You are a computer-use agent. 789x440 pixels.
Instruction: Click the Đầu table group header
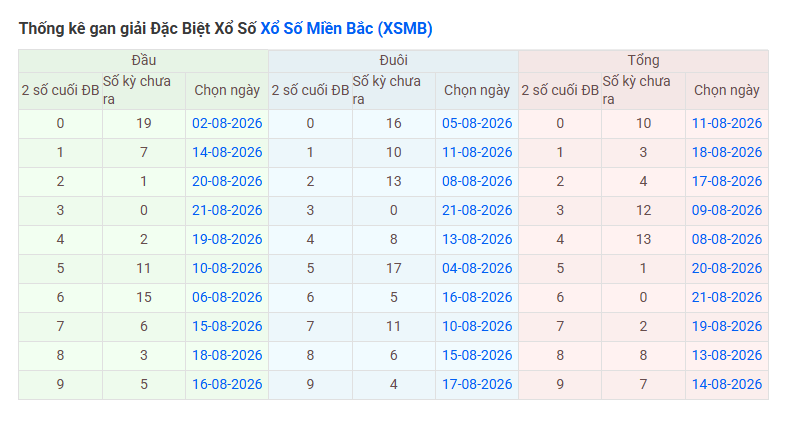click(143, 61)
